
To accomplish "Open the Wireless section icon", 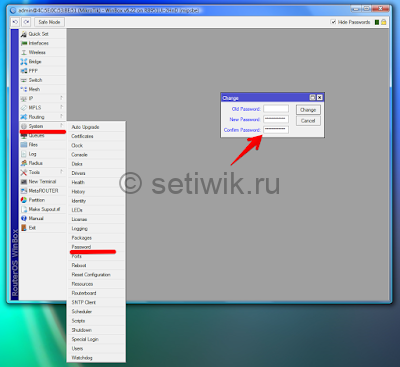I will [24, 52].
